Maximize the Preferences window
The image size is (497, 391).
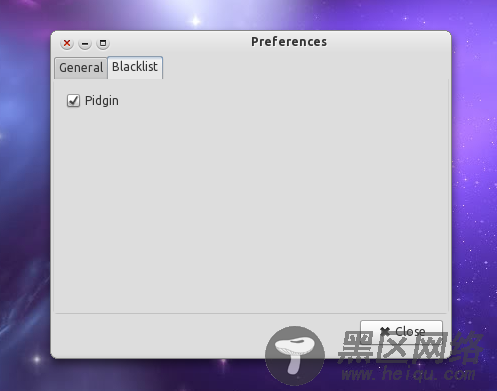(x=103, y=43)
